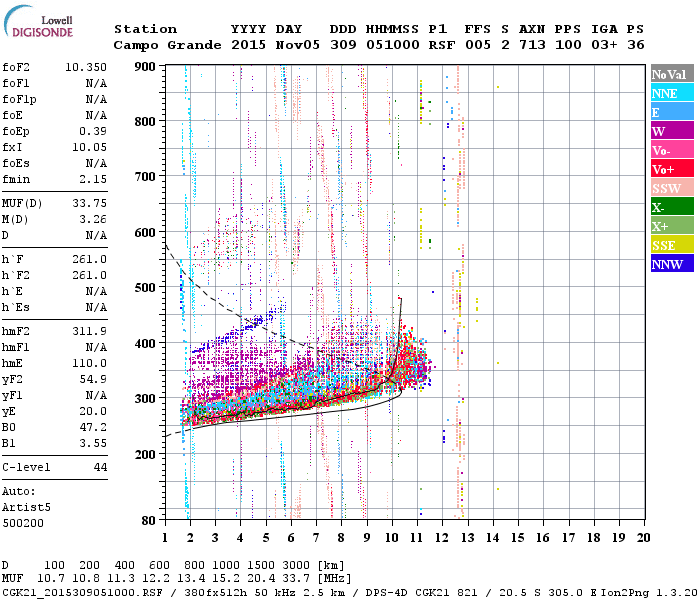Viewport: 700px width, 600px height.
Task: Click the date Nov05 in header
Action: tap(298, 45)
